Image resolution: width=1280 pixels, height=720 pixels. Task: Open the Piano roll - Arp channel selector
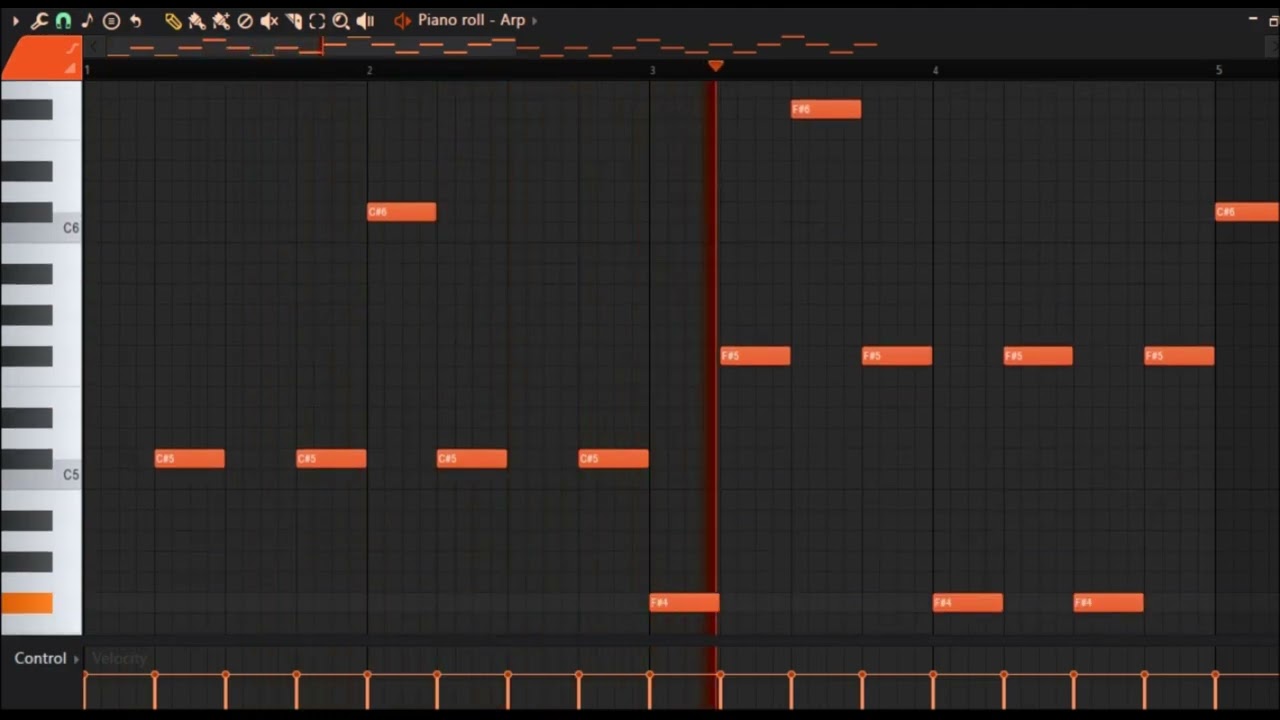(x=471, y=20)
